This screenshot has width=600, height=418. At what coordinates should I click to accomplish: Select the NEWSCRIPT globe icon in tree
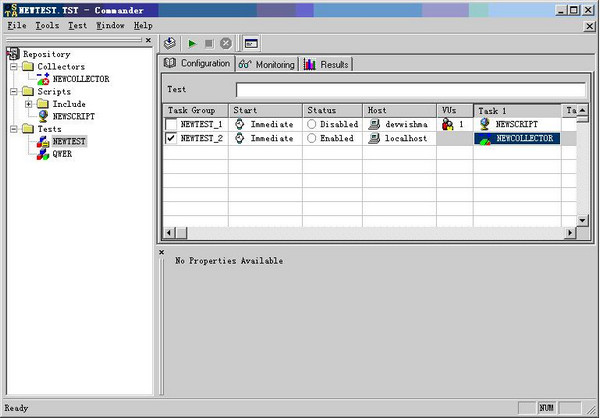[43, 116]
